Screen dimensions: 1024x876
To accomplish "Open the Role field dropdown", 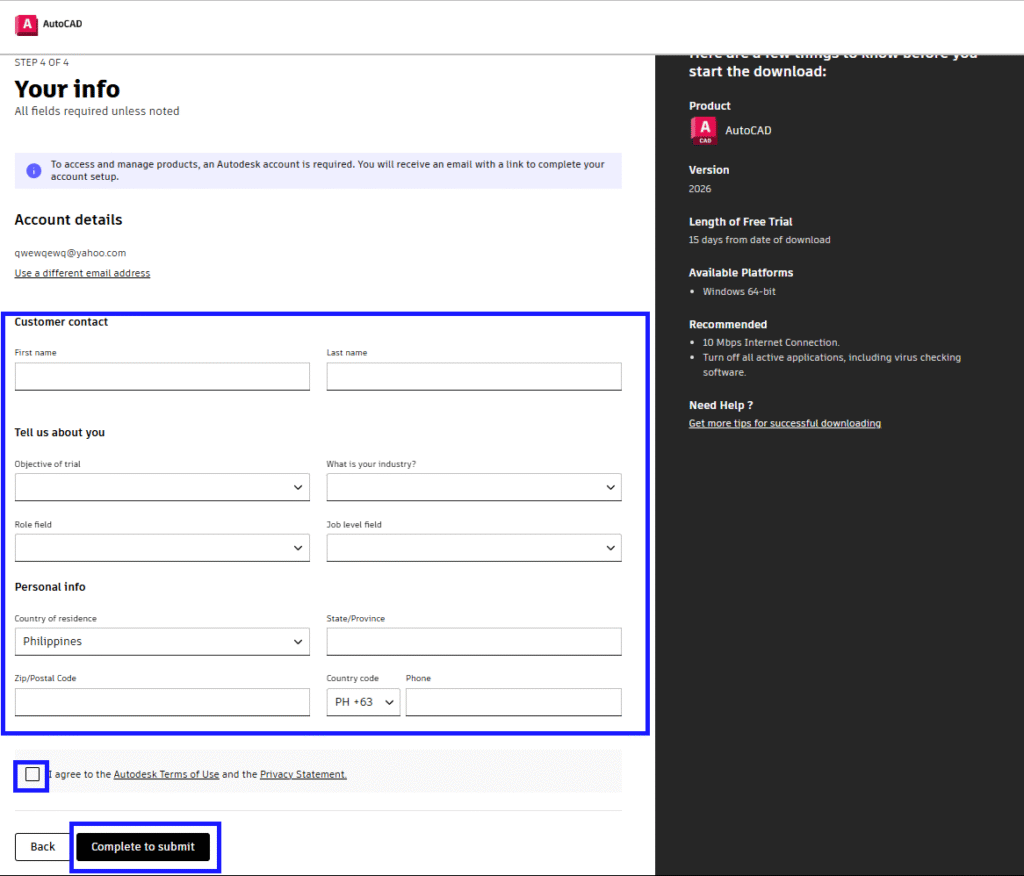I will [162, 548].
